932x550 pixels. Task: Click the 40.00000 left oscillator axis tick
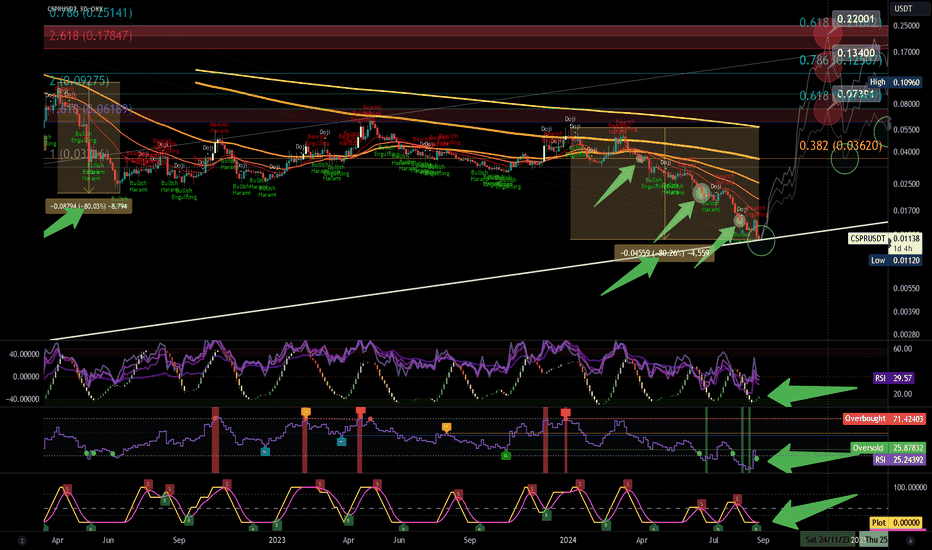[24, 354]
